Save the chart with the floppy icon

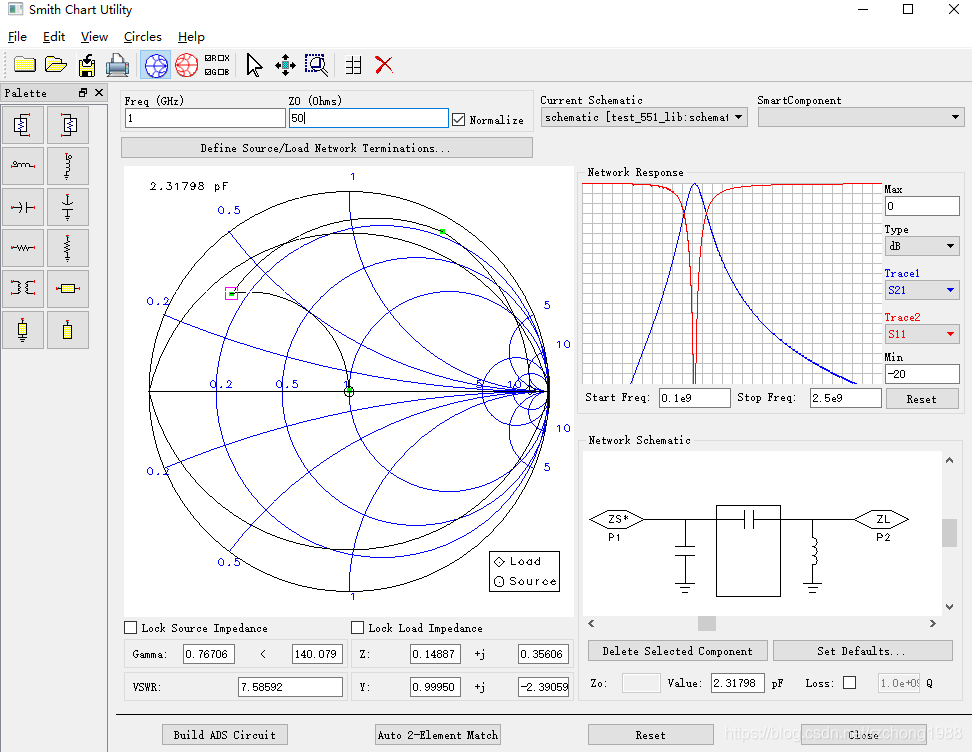click(87, 64)
